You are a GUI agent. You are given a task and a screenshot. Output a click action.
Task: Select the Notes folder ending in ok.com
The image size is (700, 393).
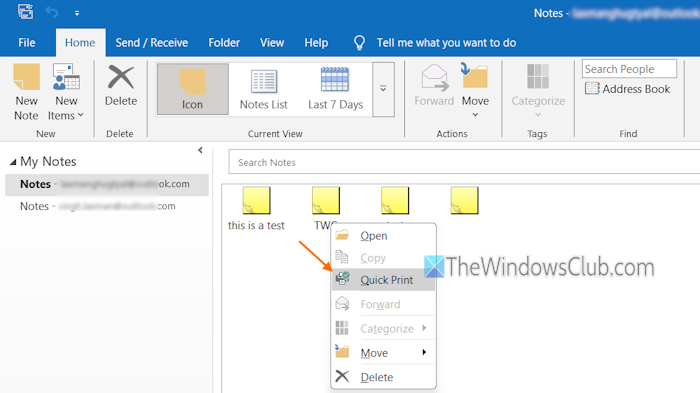(107, 184)
